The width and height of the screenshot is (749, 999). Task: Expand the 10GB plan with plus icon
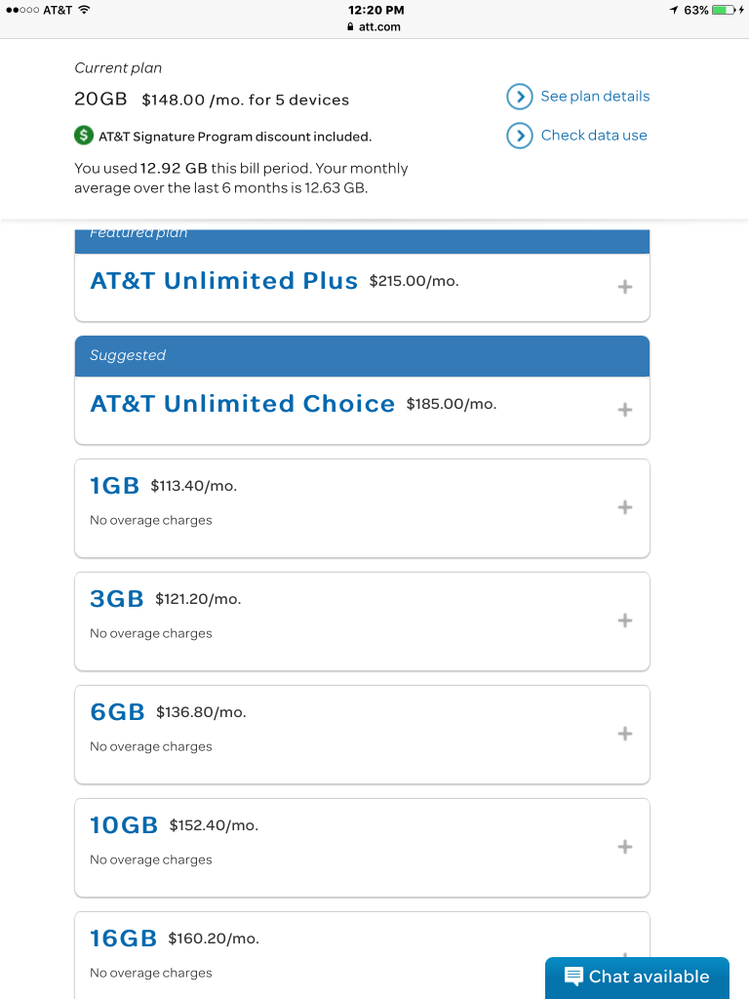pyautogui.click(x=625, y=846)
